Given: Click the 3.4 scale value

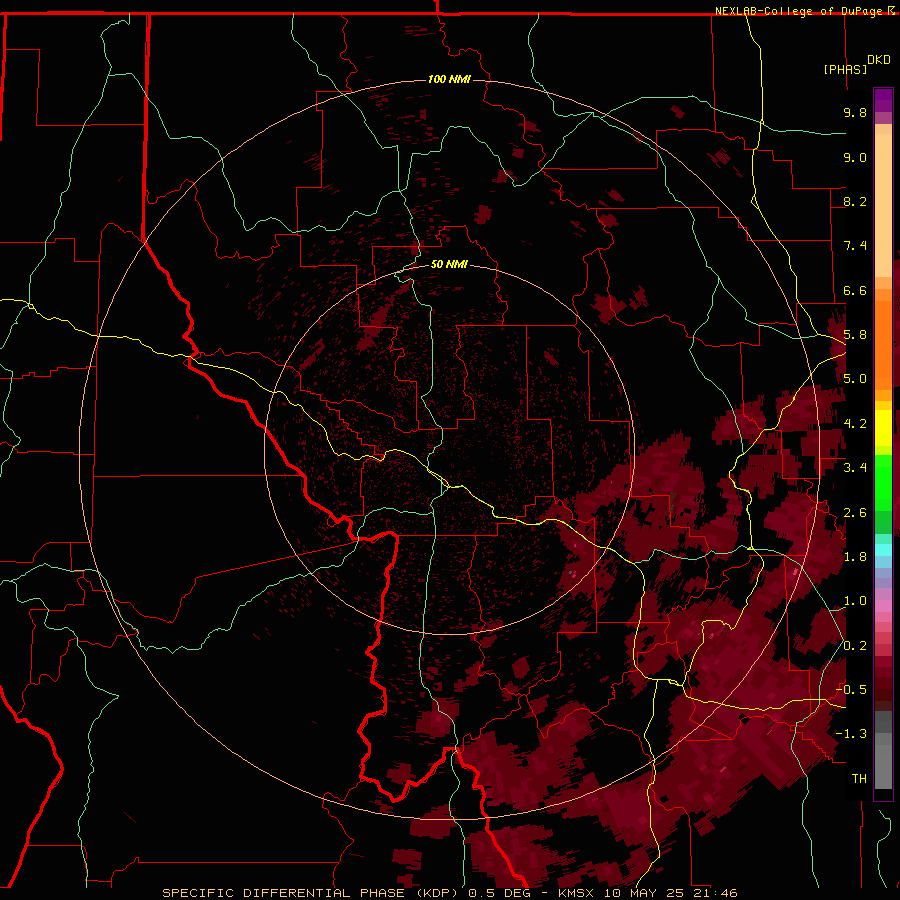Looking at the screenshot, I should pos(855,468).
